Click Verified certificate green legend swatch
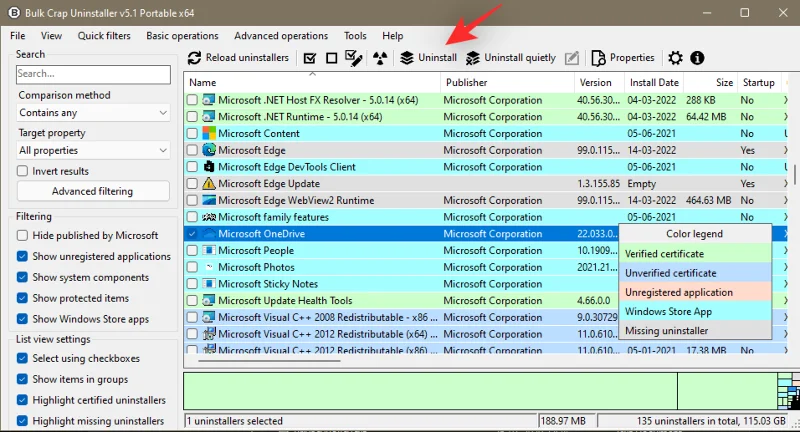Viewport: 800px width, 432px height. pyautogui.click(x=695, y=253)
